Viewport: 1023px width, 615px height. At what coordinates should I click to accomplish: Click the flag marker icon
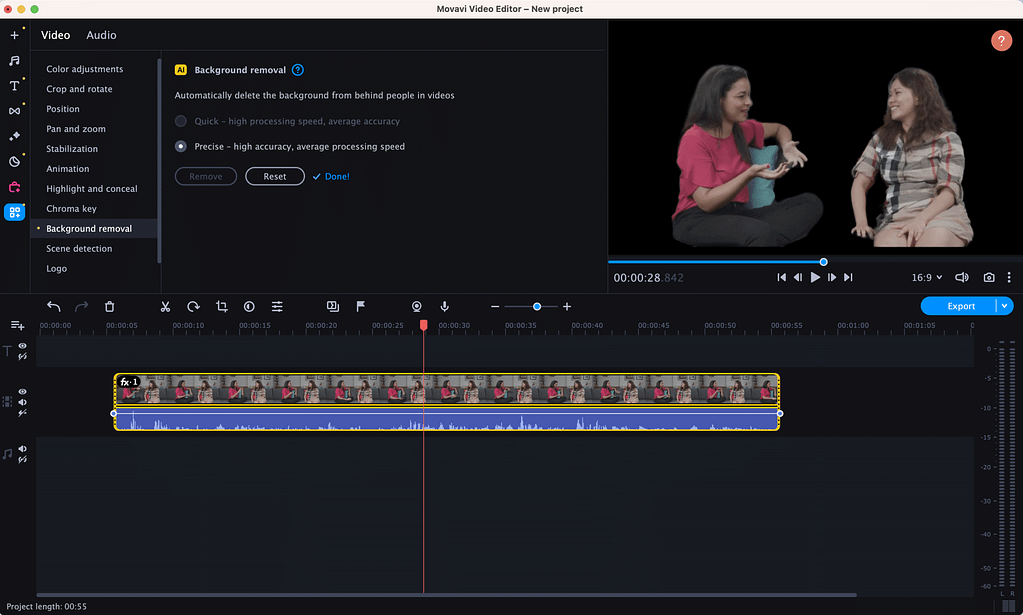coord(361,307)
